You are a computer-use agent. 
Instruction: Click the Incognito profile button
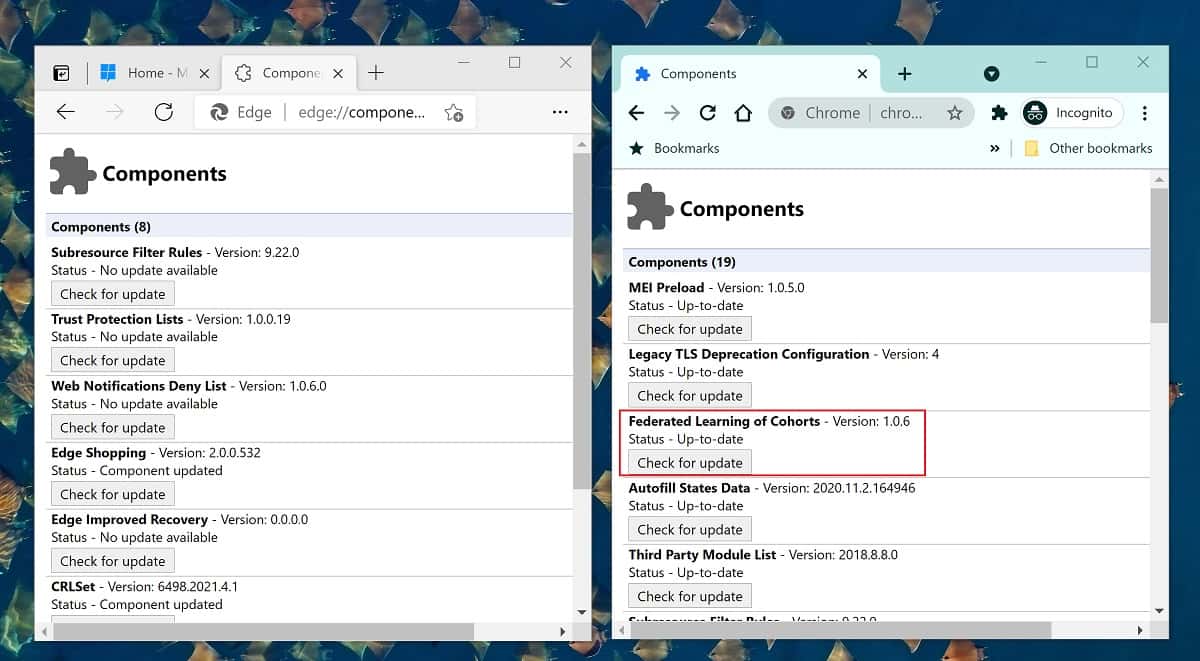1071,113
